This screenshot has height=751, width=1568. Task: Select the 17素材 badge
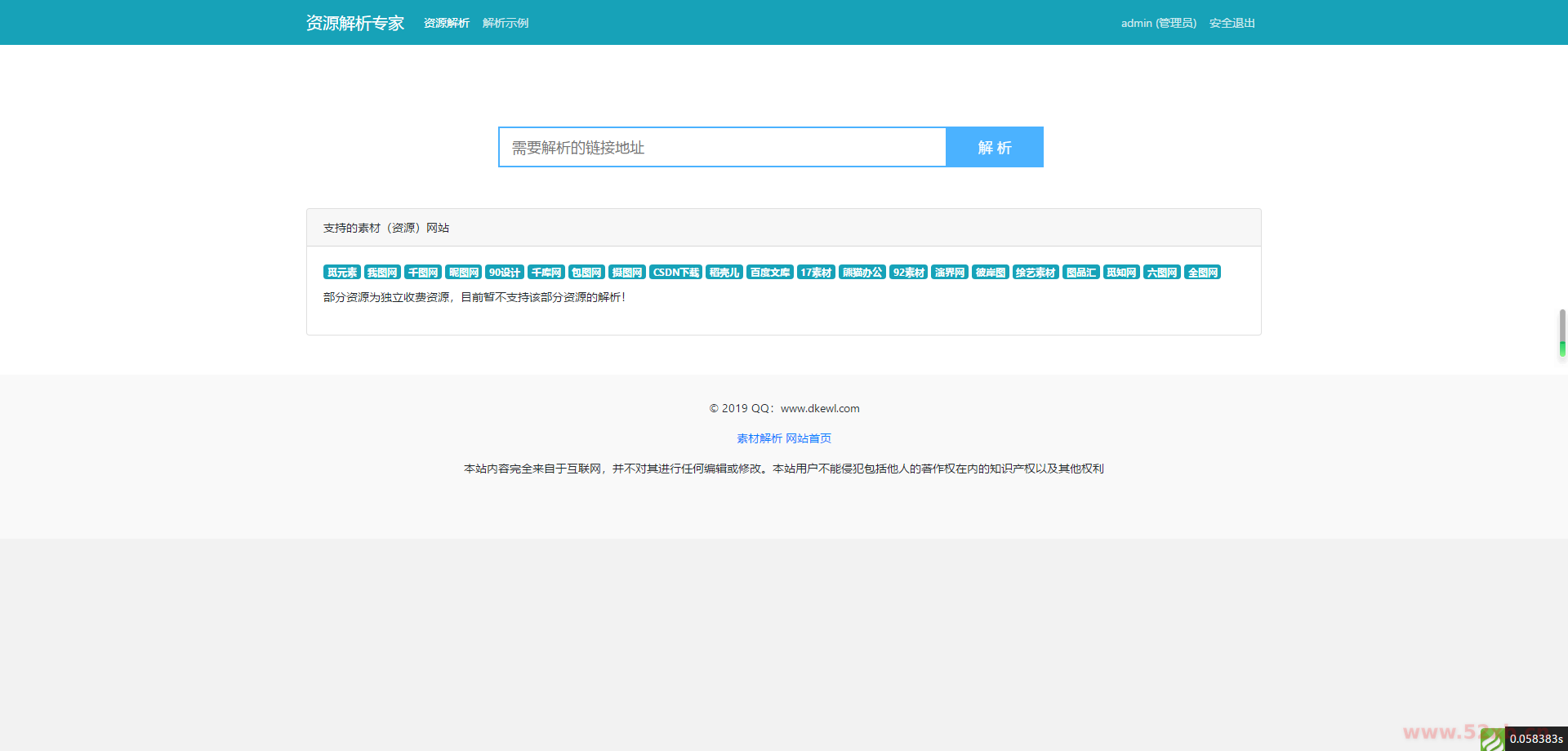point(816,272)
